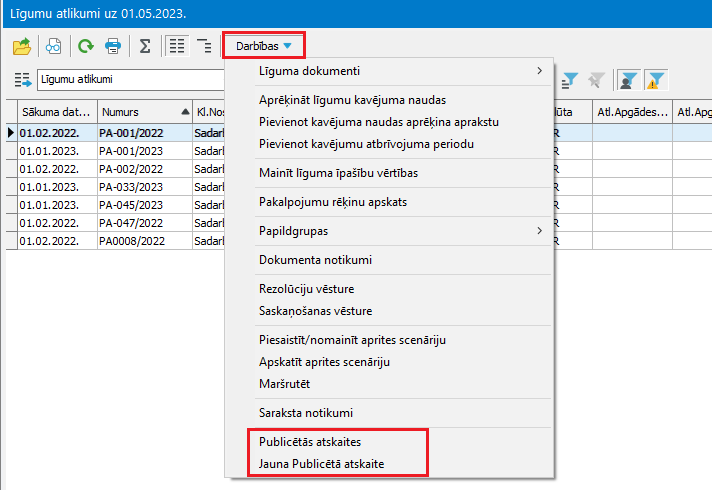Click the date cell in the PA-001/2022 row
This screenshot has width=712, height=490.
(57, 133)
